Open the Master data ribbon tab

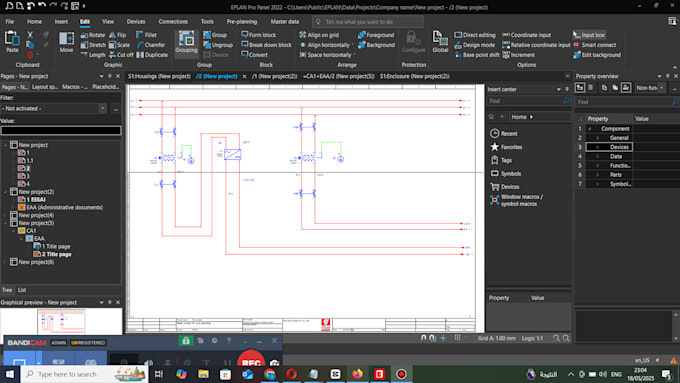[x=285, y=21]
